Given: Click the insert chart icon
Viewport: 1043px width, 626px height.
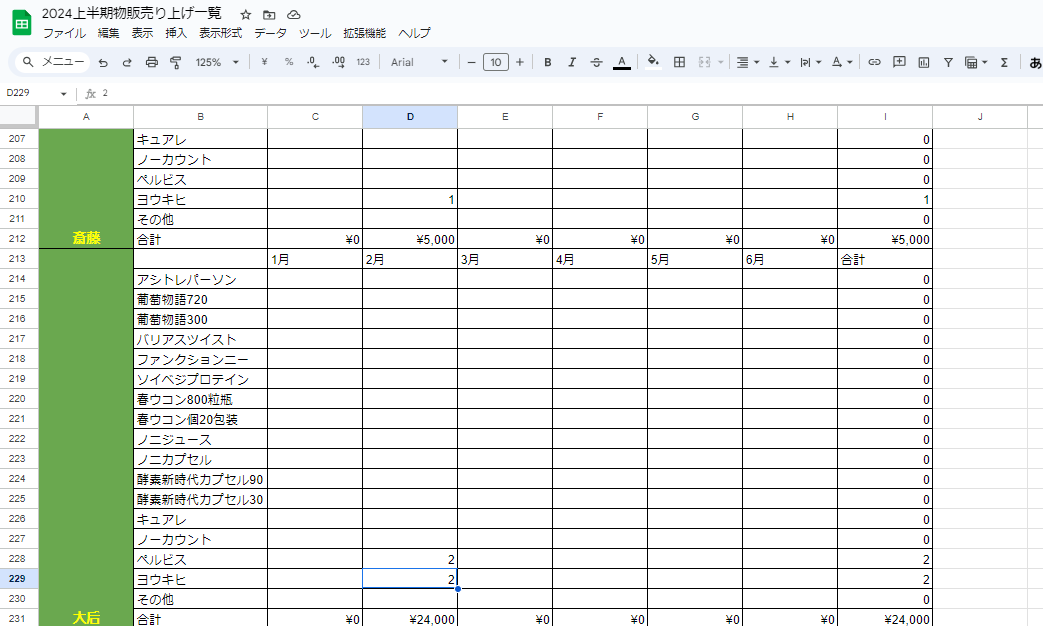Looking at the screenshot, I should click(924, 62).
